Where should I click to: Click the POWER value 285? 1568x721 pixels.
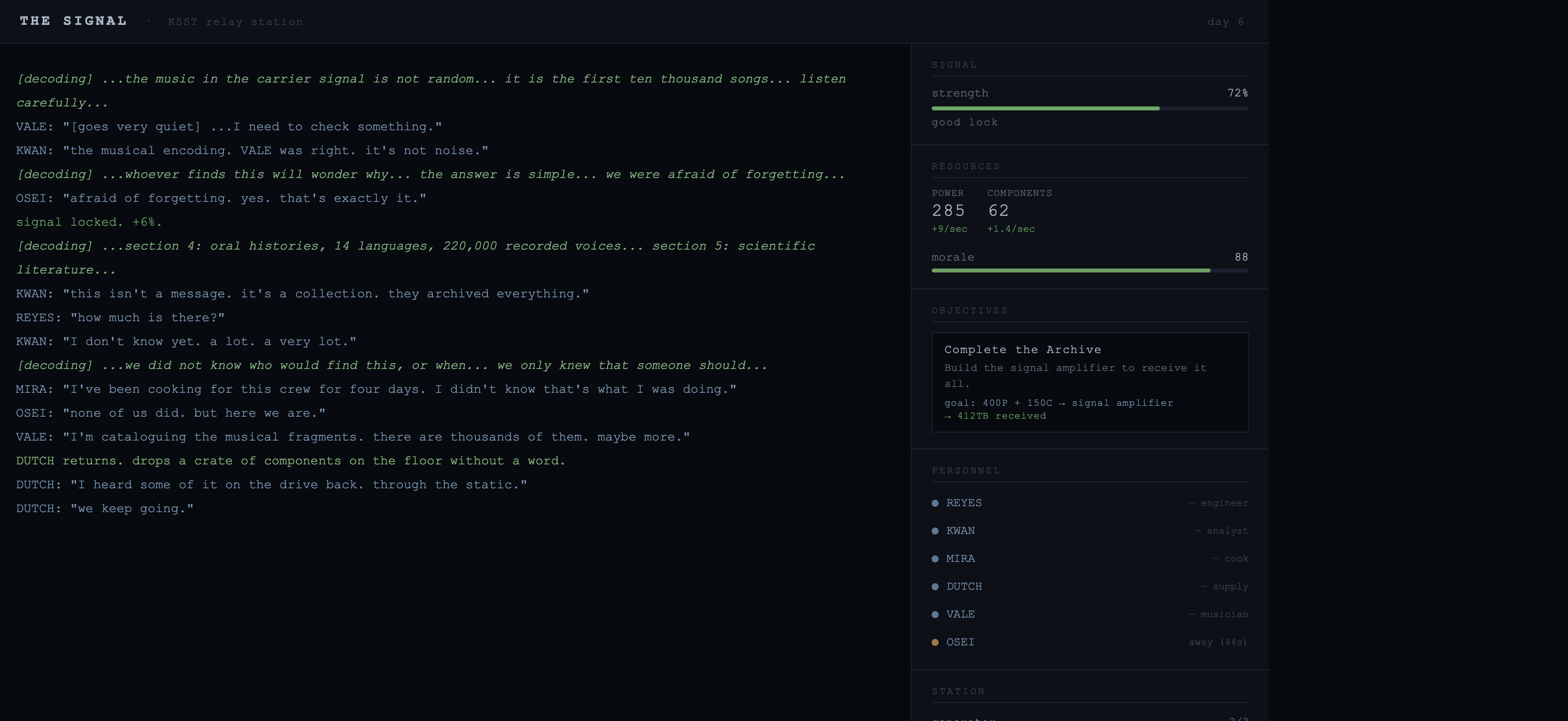coord(949,211)
